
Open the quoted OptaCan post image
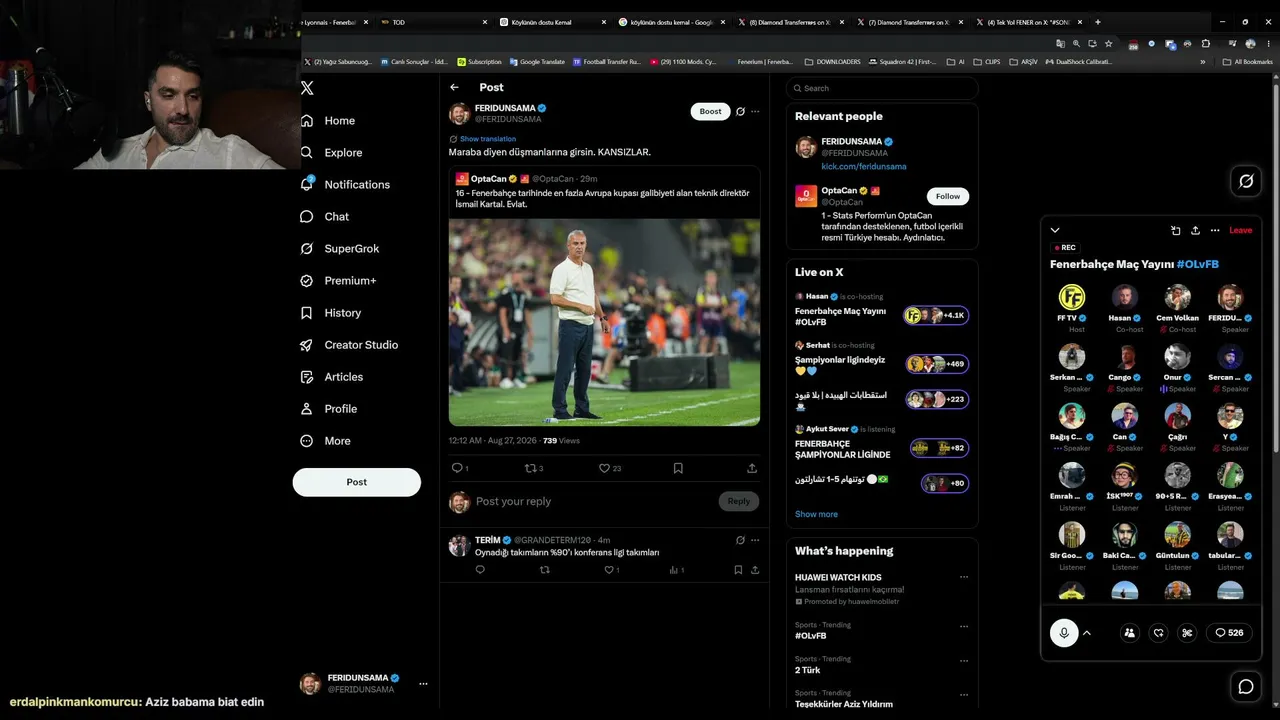click(x=604, y=322)
